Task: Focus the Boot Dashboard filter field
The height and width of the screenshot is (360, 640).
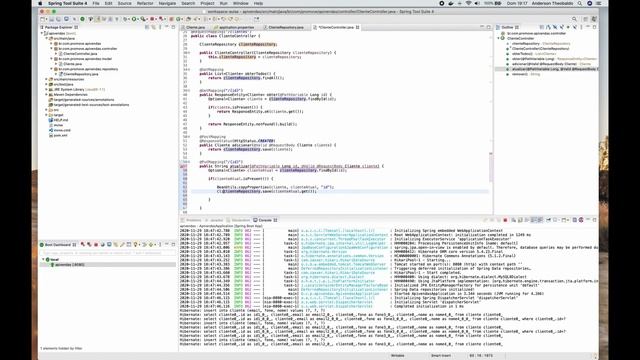Action: point(108,253)
